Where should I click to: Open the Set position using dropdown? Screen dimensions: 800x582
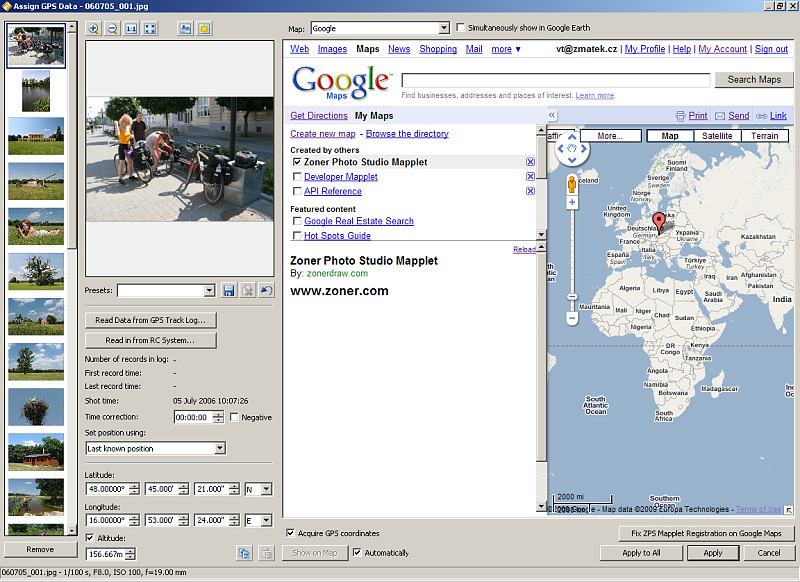tap(220, 448)
